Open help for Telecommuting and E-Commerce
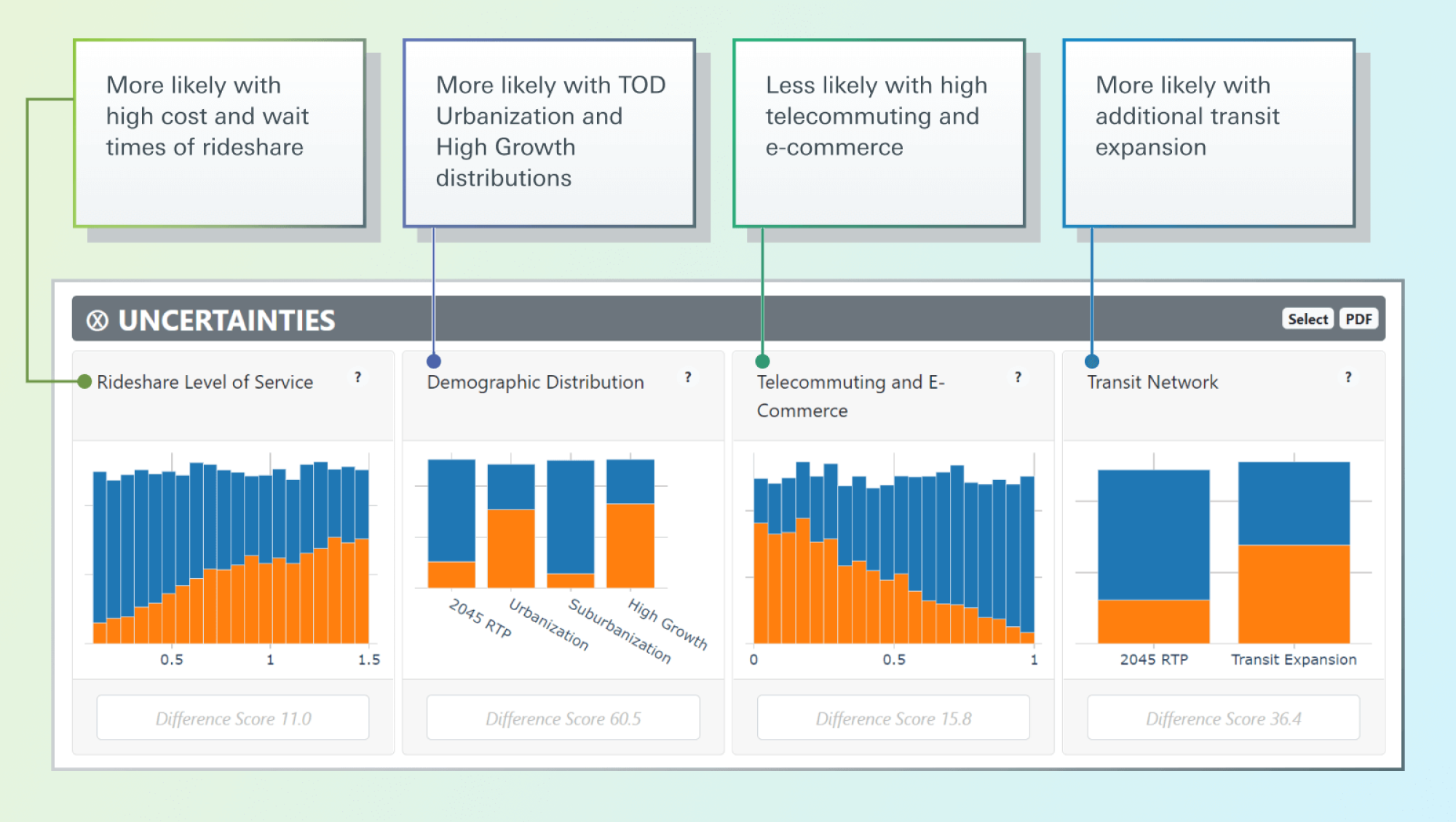 (x=1018, y=377)
